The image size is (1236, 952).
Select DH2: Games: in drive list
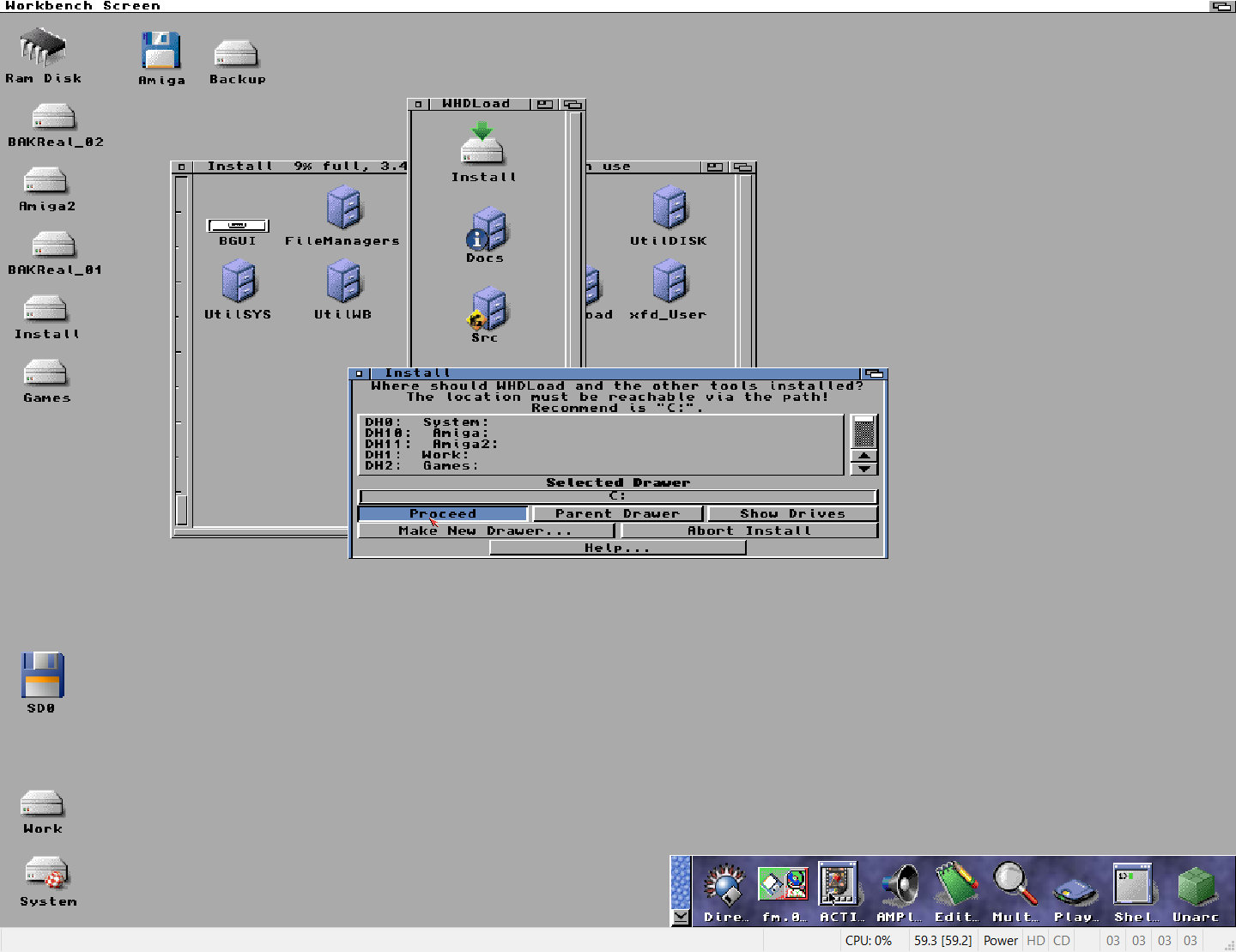coord(601,465)
